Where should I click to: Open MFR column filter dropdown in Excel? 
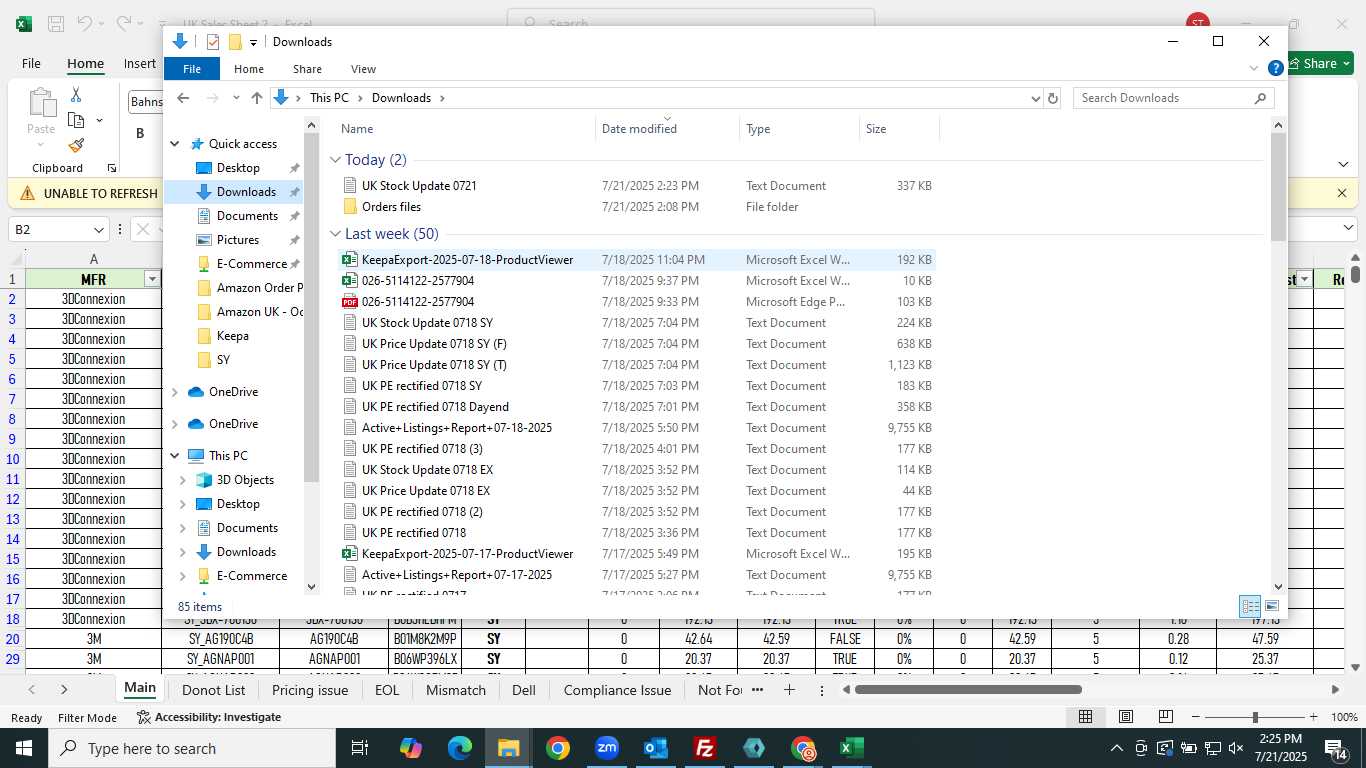(152, 279)
